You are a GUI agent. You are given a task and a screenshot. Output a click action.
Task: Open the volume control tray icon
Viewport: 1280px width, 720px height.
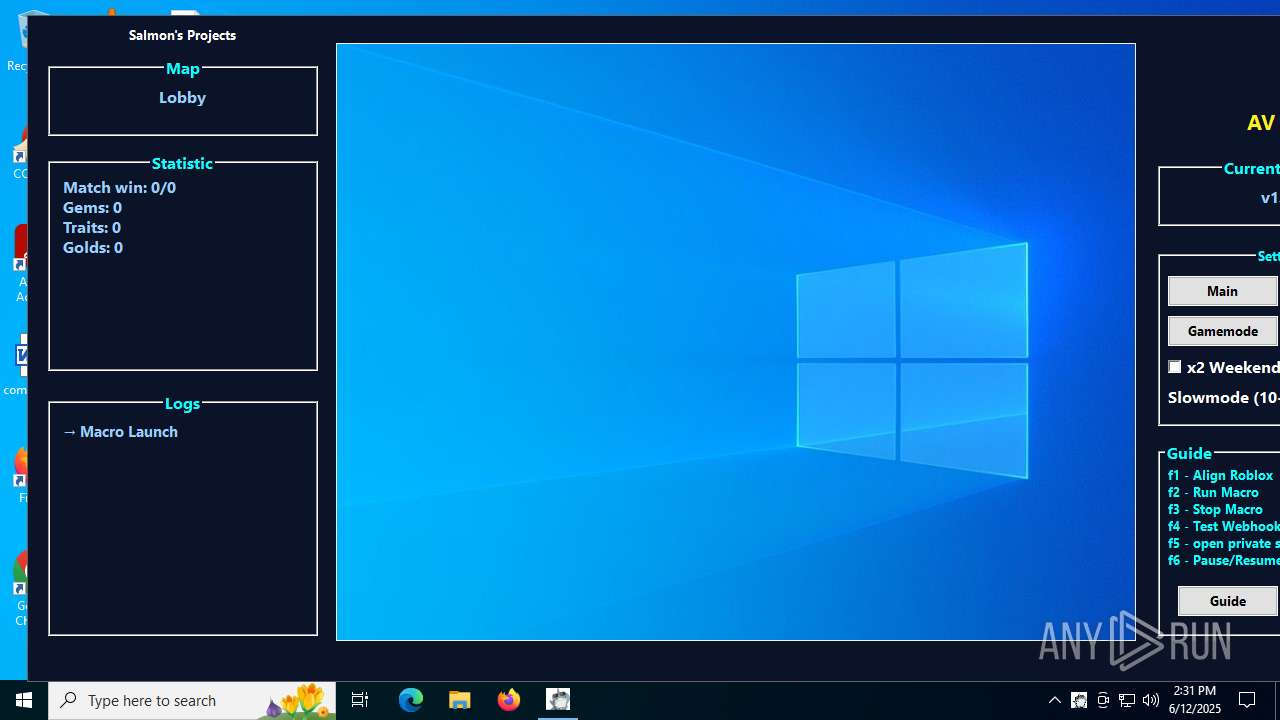1151,700
